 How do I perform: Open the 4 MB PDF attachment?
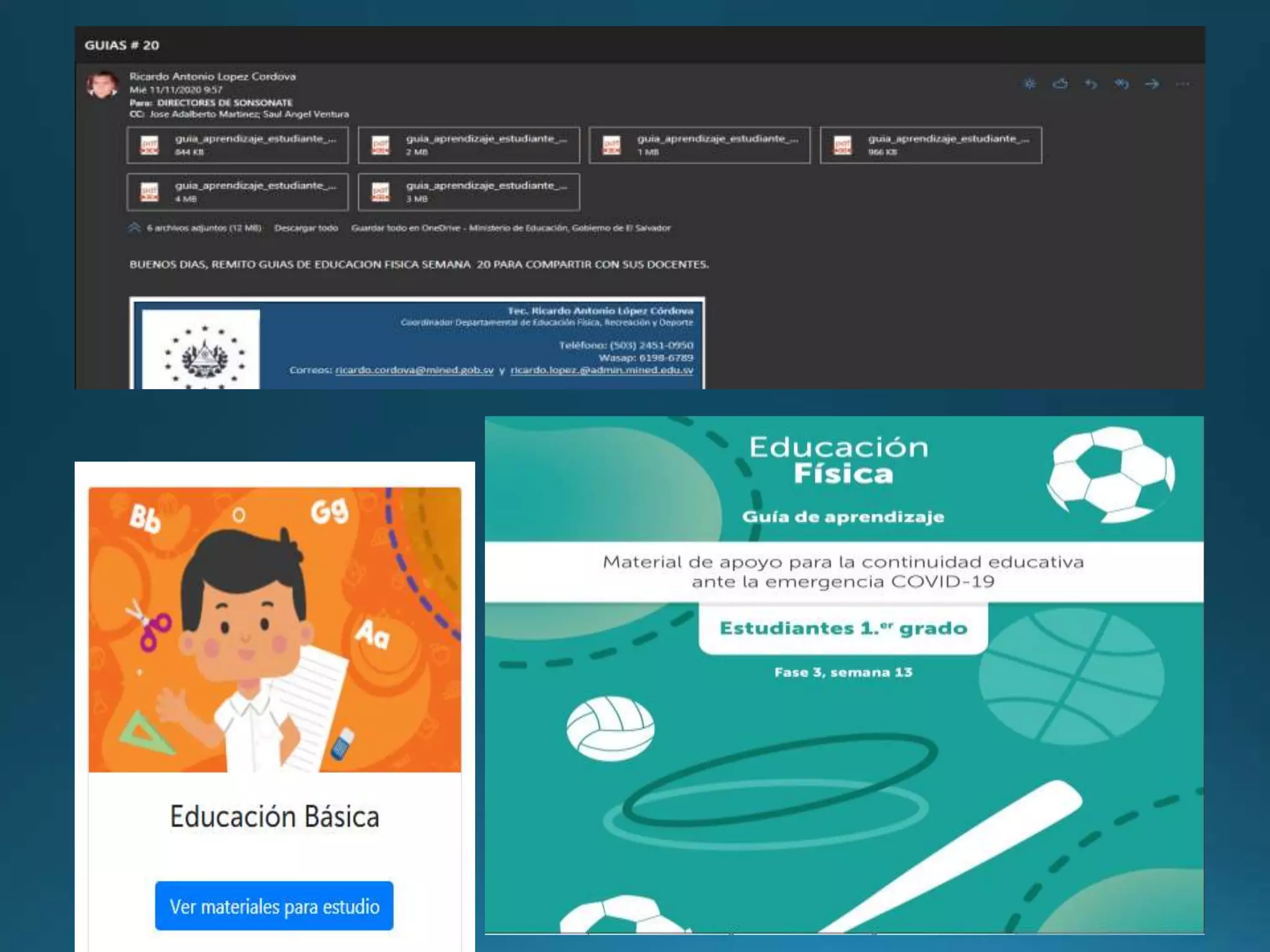[238, 192]
